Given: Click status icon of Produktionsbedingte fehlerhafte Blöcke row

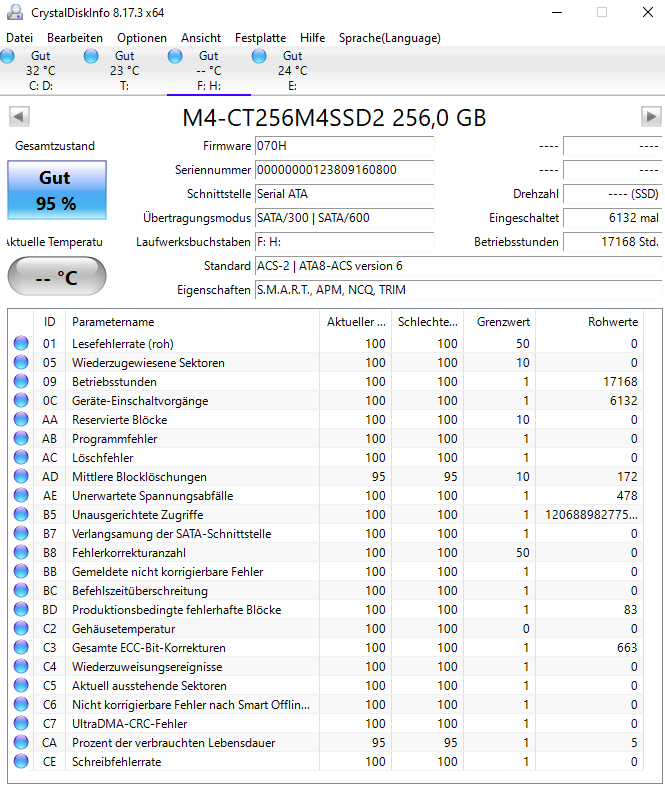Looking at the screenshot, I should pos(21,609).
